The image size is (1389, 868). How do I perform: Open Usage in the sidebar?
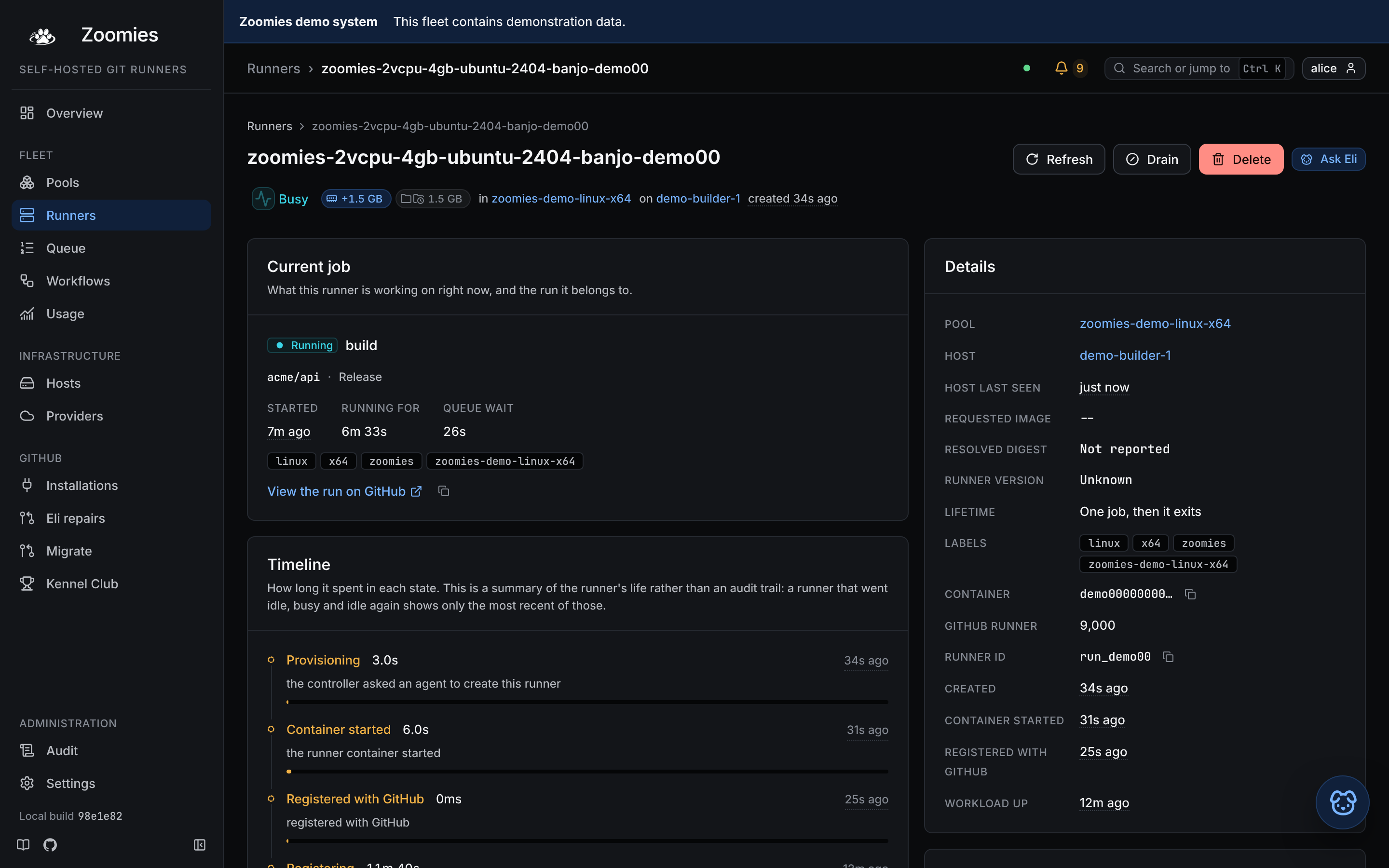111,313
